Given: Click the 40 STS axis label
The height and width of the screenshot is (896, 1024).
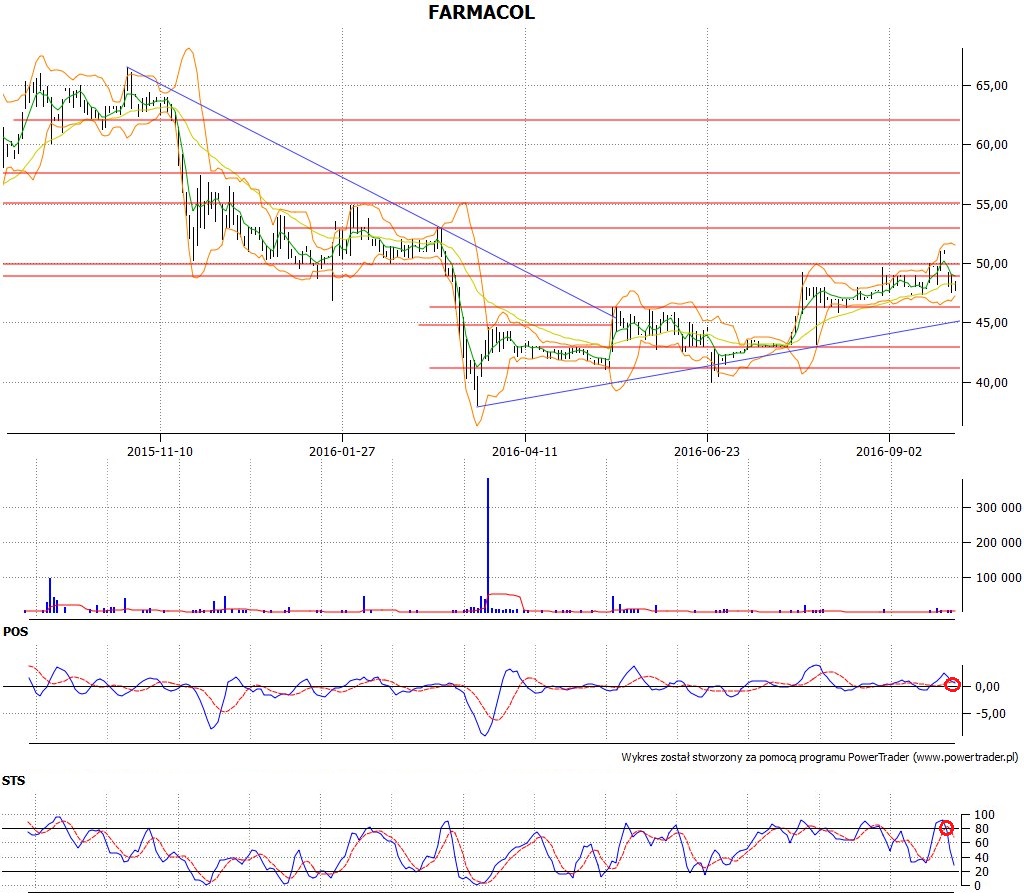Looking at the screenshot, I should coord(982,857).
